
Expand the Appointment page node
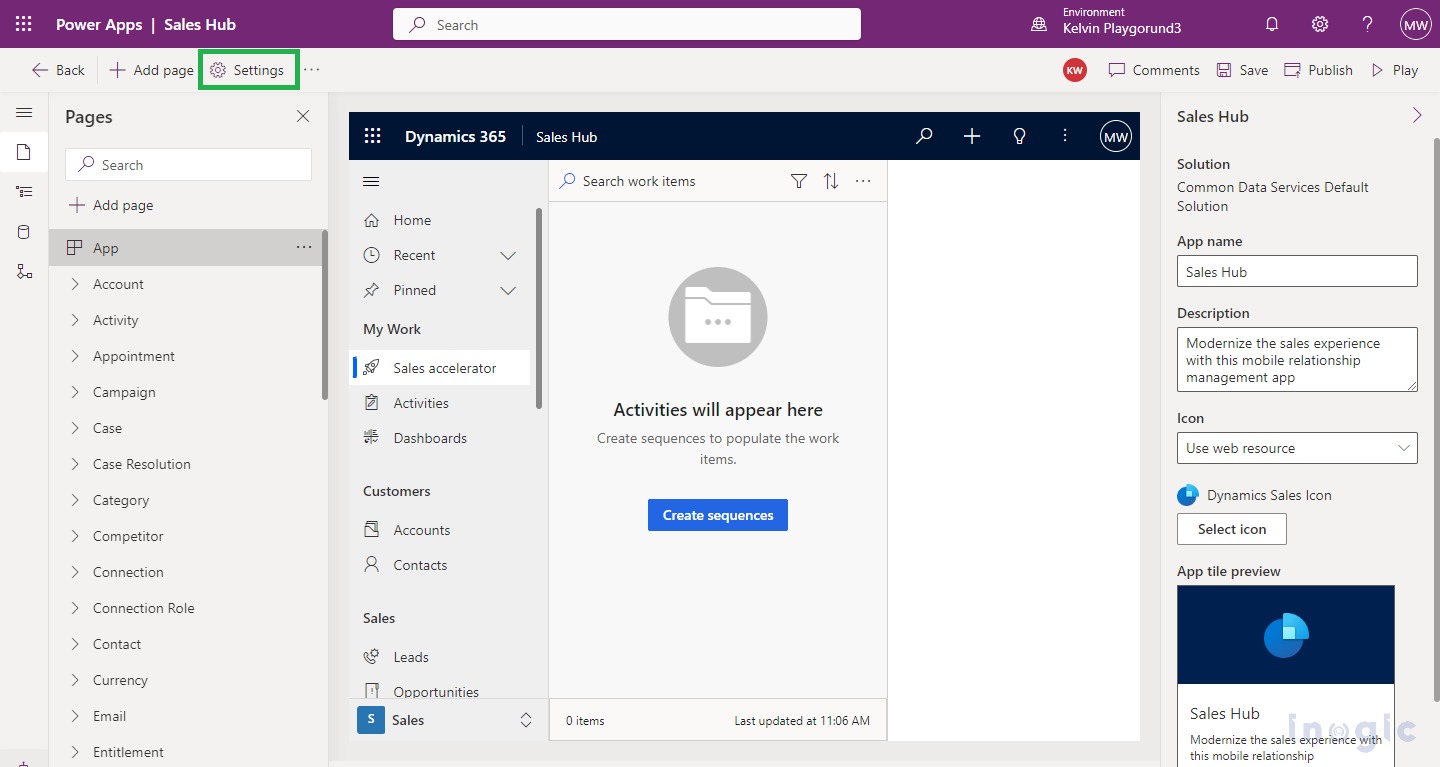coord(75,356)
